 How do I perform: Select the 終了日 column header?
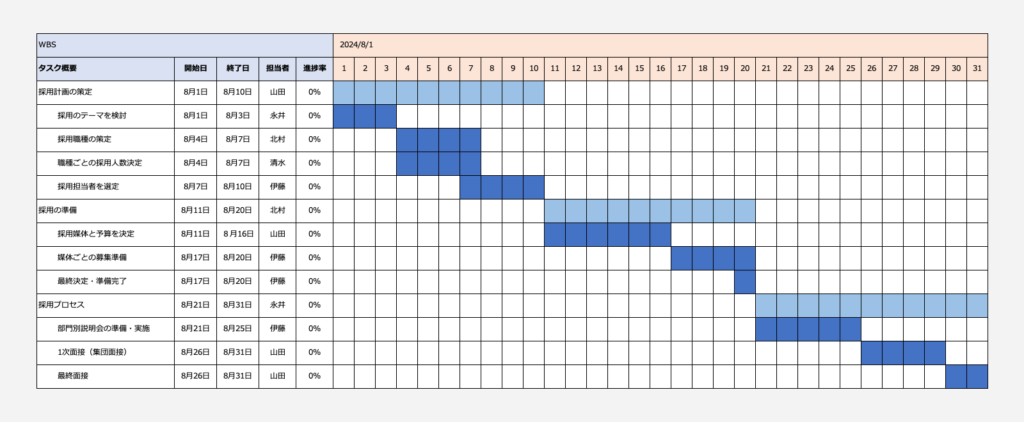238,69
